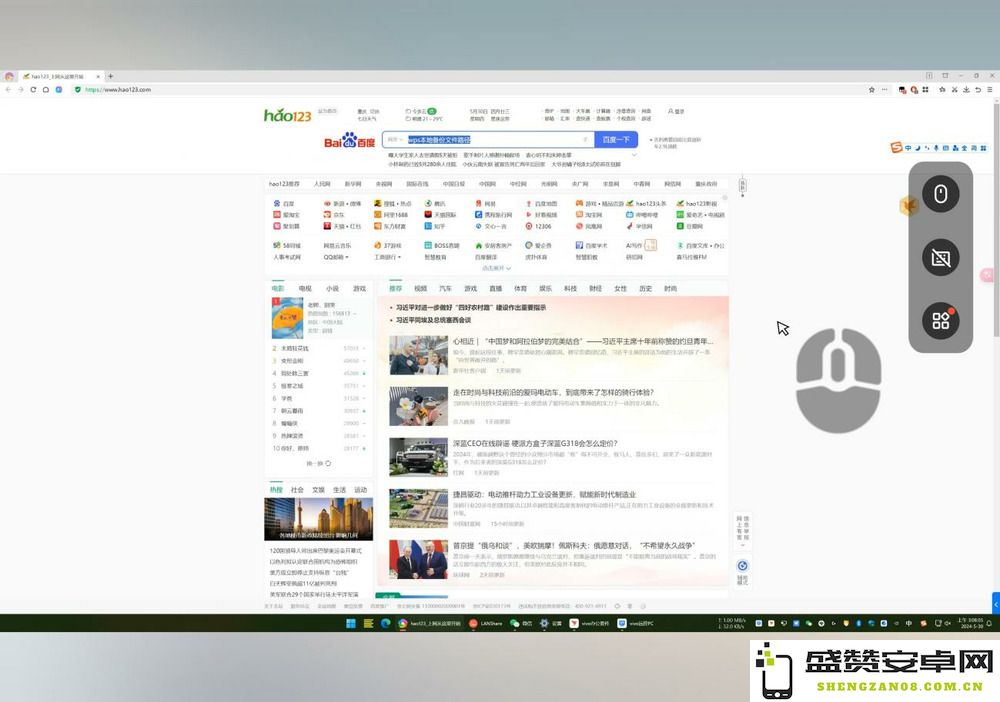Open the 深蓝CEO在线辟谣 news headline
The image size is (1000, 702).
[x=534, y=443]
